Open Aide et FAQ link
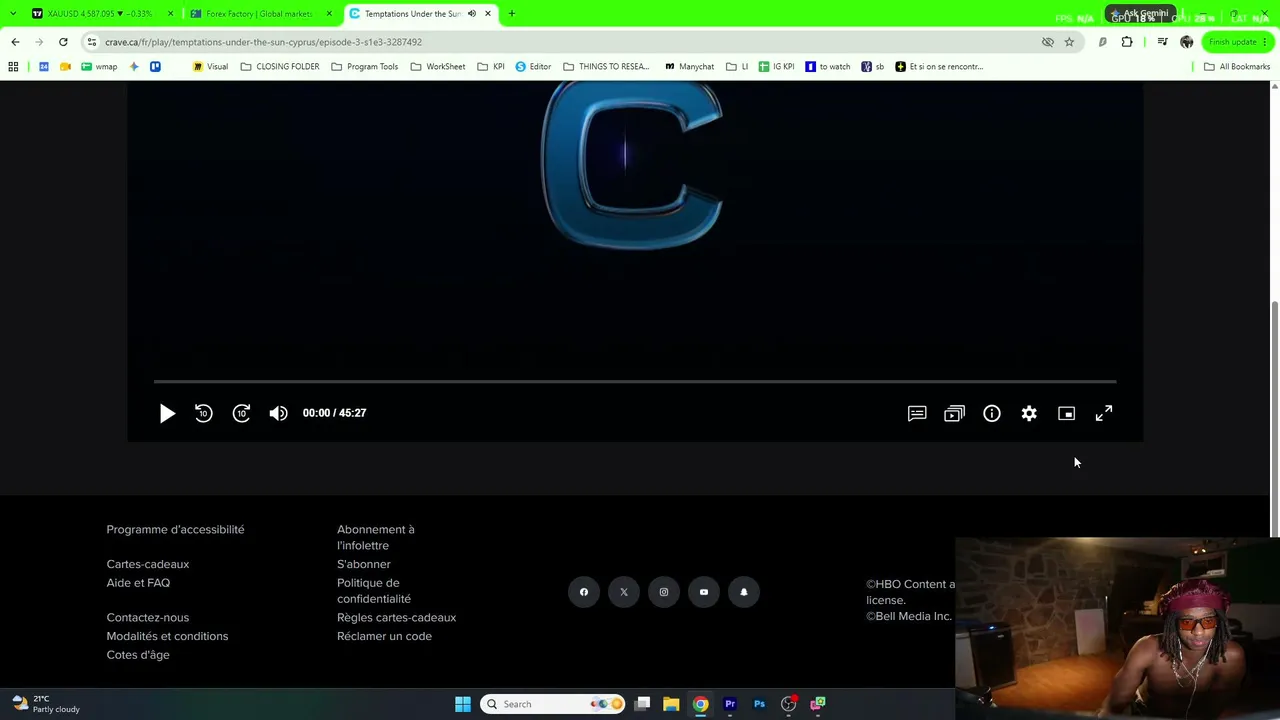 138,583
